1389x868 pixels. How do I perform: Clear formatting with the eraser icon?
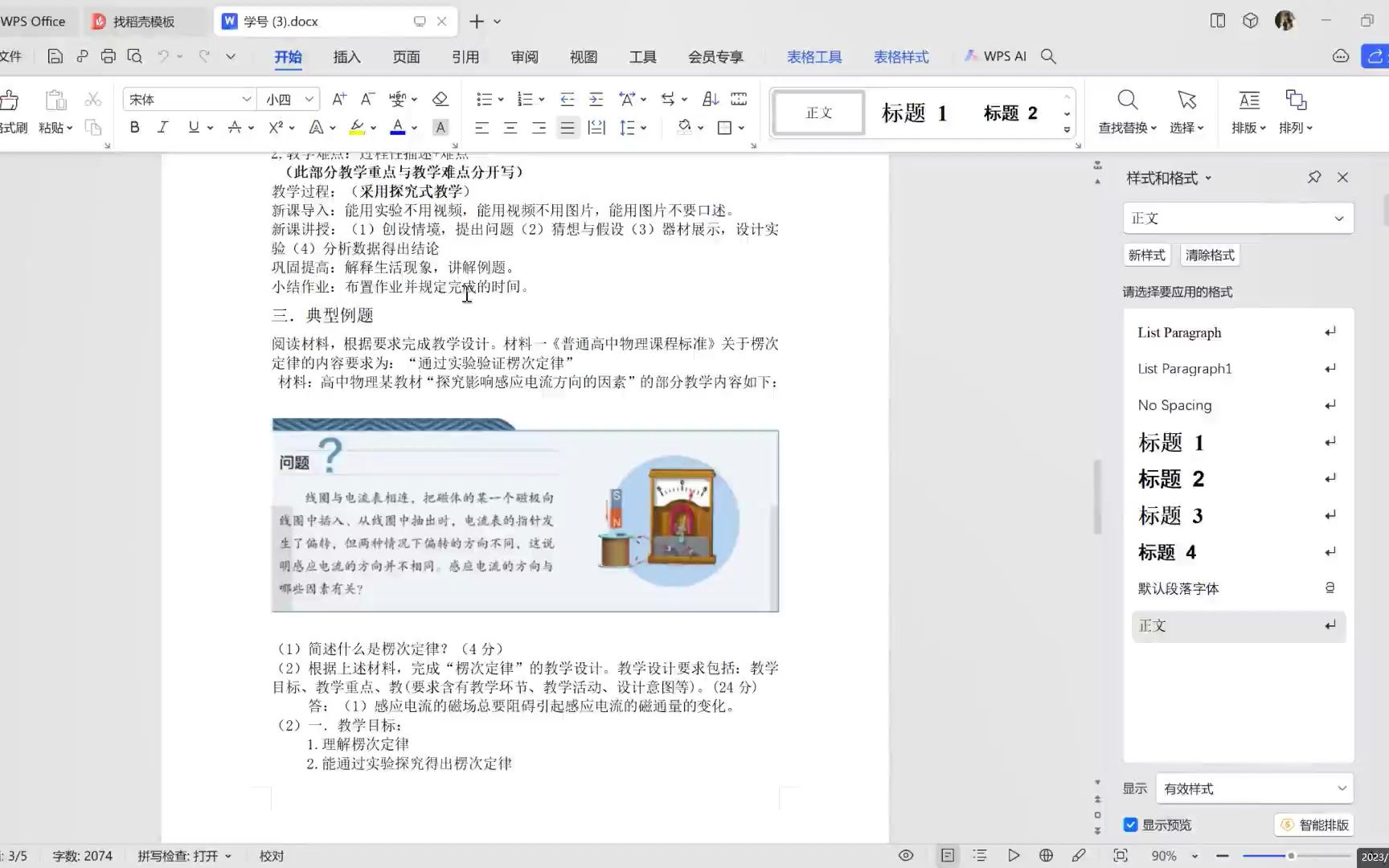(x=440, y=98)
